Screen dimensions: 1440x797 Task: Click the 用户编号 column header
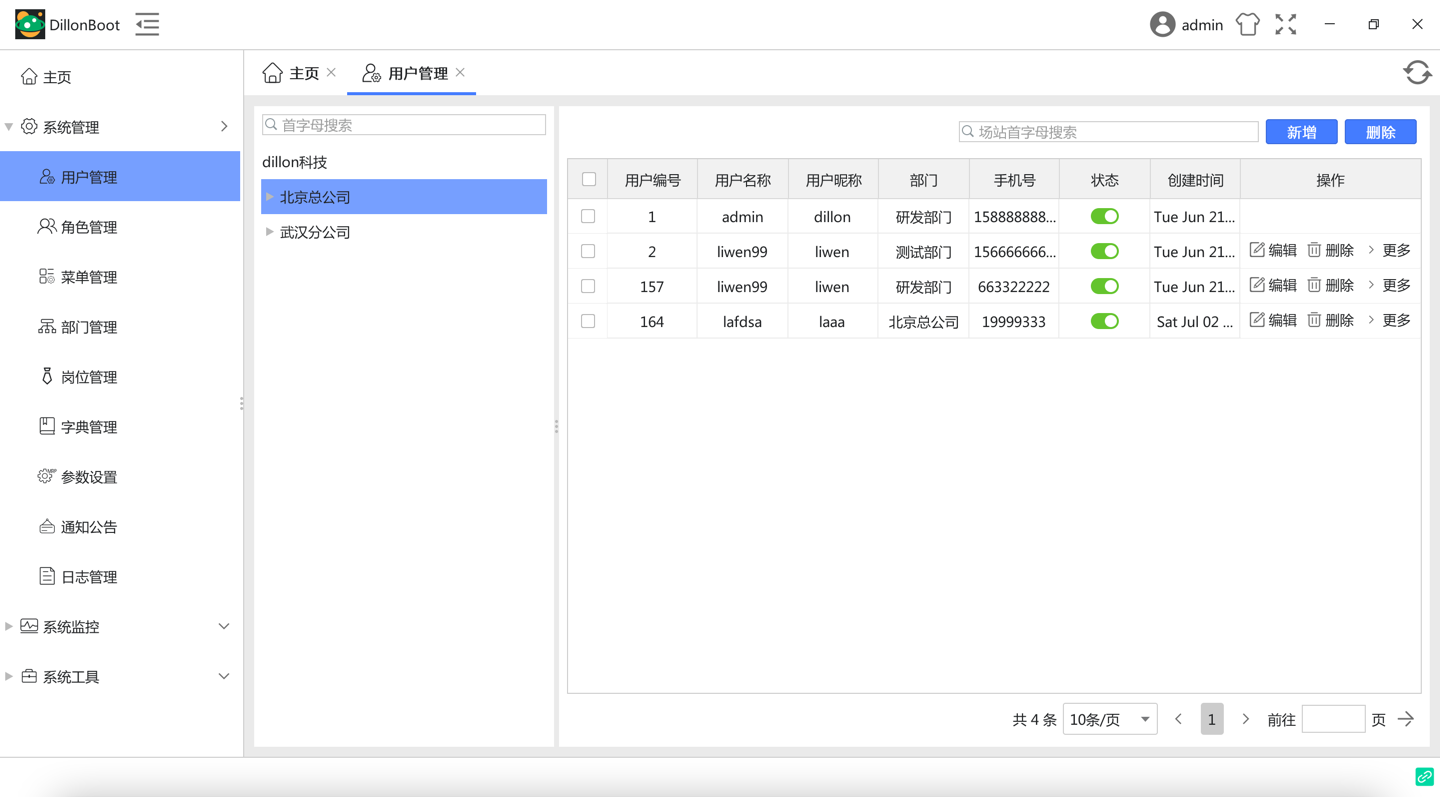tap(652, 180)
